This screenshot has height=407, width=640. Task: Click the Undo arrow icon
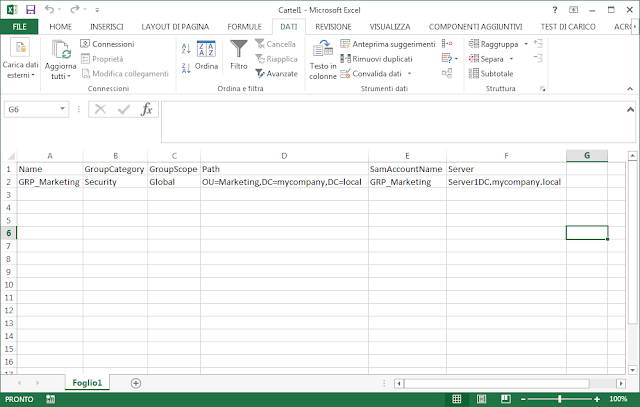49,9
